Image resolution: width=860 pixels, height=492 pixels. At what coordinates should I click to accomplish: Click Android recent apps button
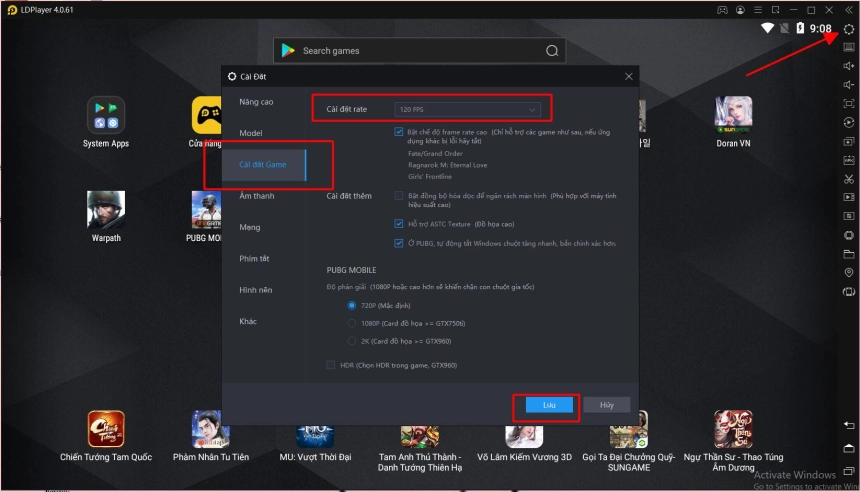click(848, 471)
